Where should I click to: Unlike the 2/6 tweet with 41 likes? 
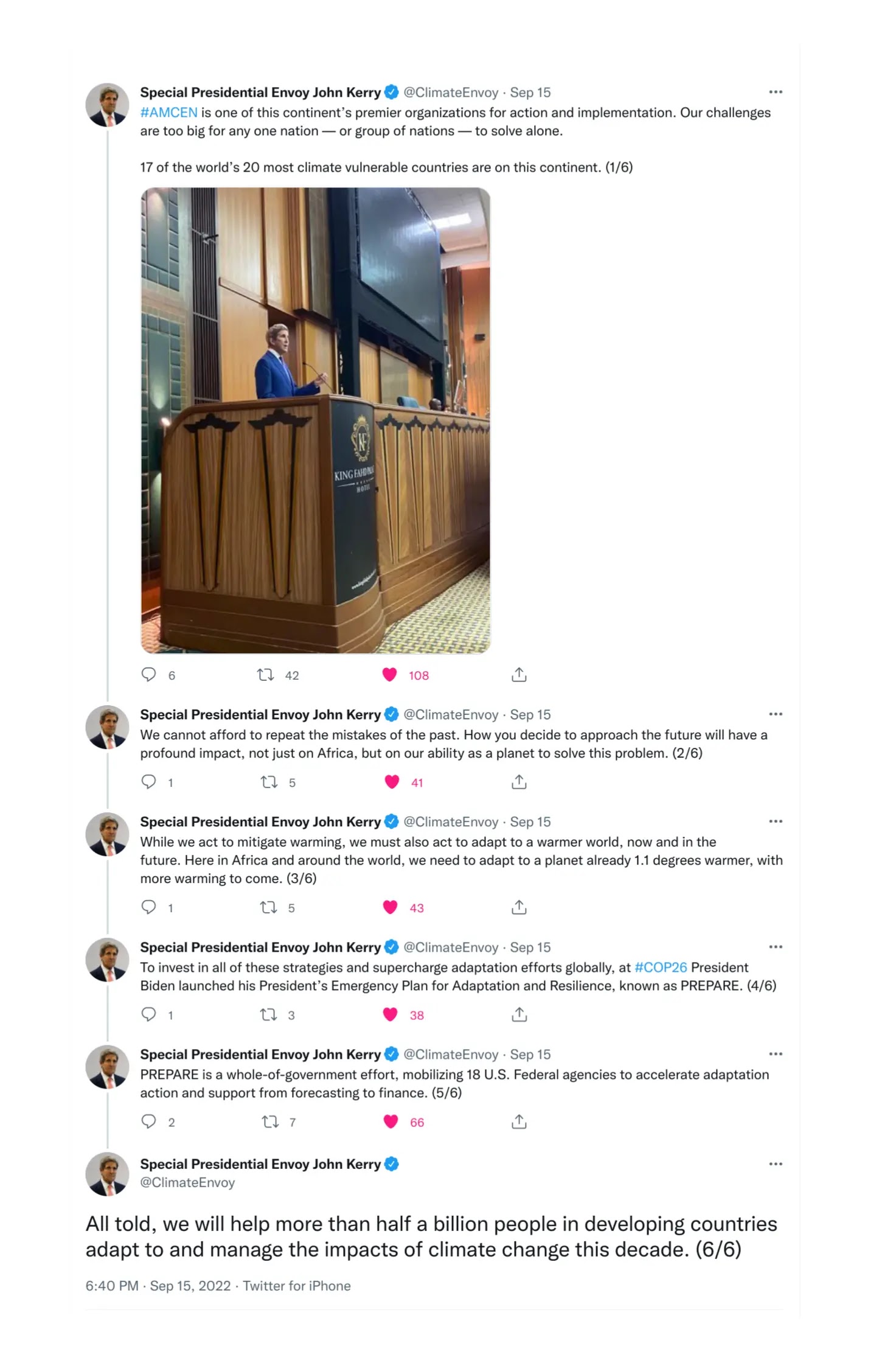pos(392,782)
